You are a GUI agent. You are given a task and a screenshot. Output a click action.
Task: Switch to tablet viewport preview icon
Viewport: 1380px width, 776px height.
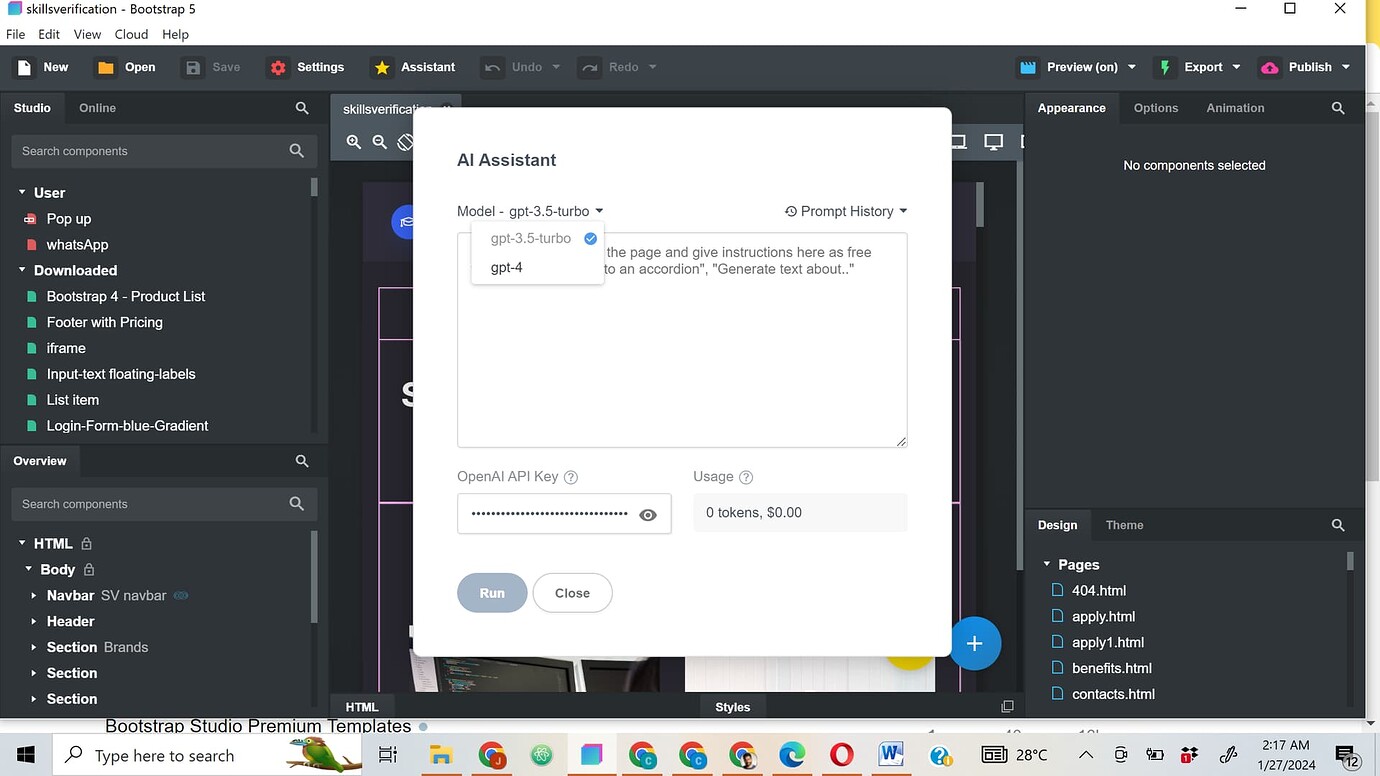pos(958,142)
